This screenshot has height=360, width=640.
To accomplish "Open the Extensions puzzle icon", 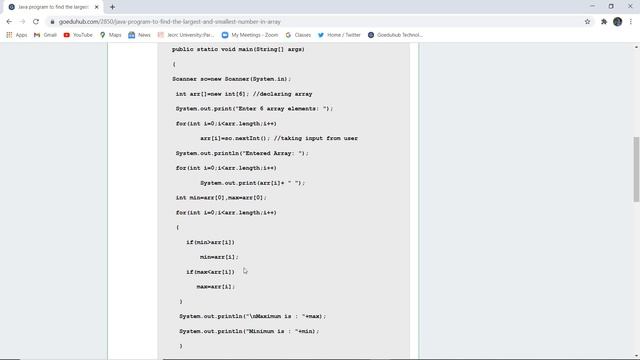I will coord(604,22).
